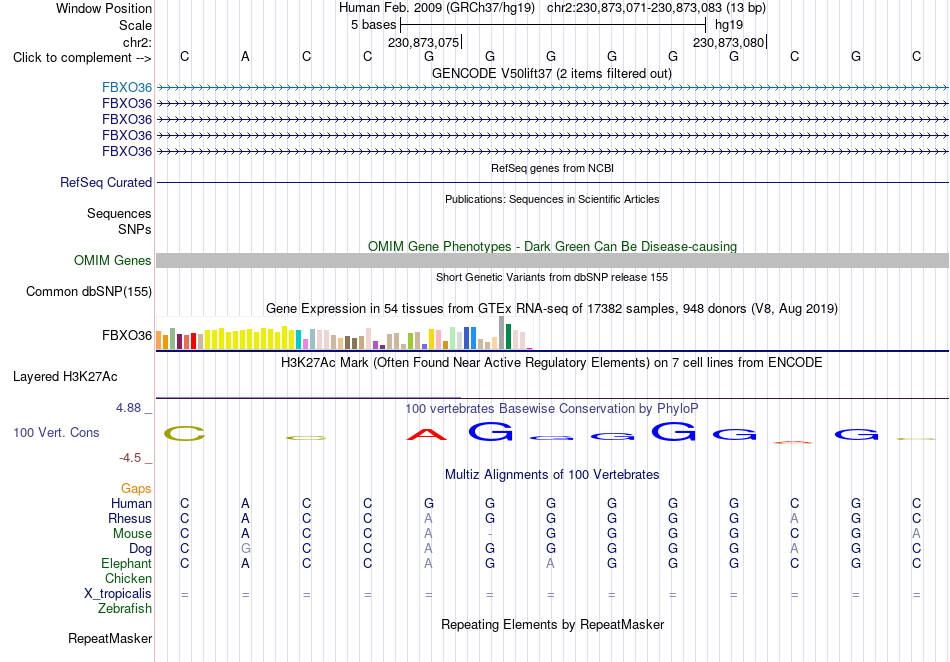Open 'RefSeq genes from NCBI' track title
This screenshot has height=662, width=950.
552,168
